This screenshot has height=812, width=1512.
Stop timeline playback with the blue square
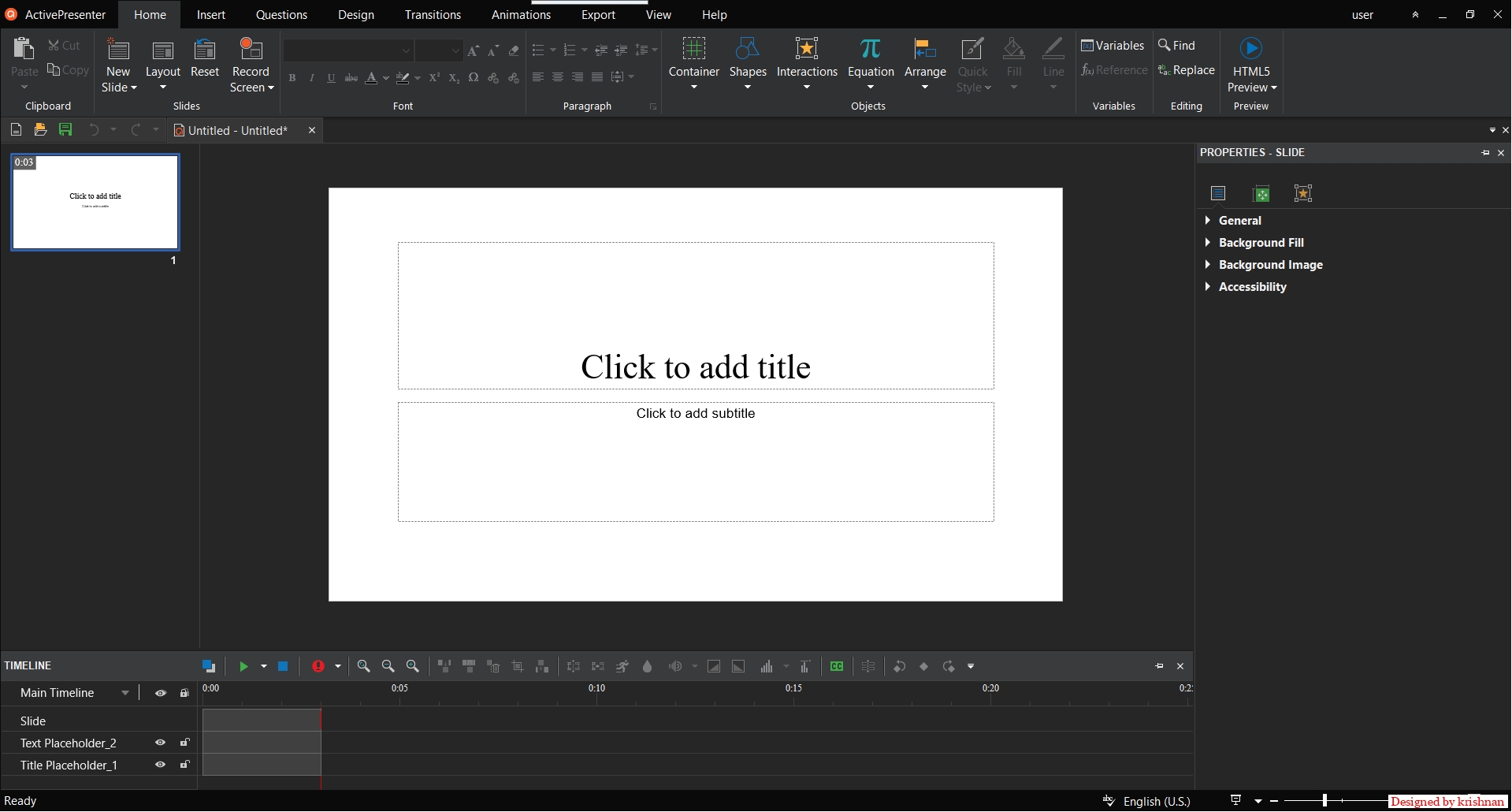[283, 667]
